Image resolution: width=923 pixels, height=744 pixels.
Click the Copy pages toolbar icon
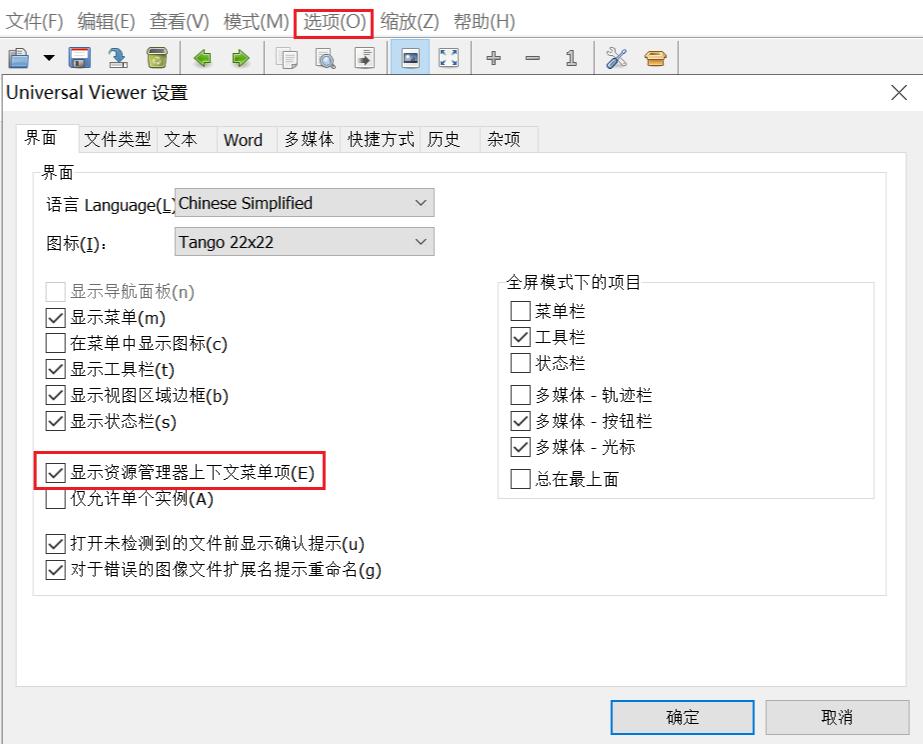287,58
